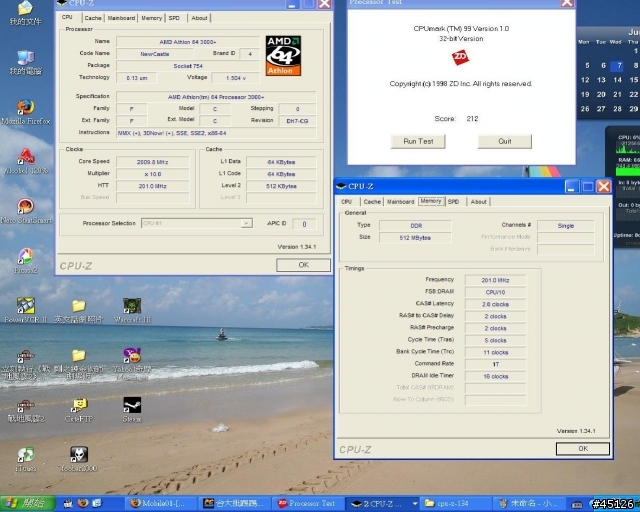Launch Steam from the desktop
The width and height of the screenshot is (640, 512).
tap(132, 408)
